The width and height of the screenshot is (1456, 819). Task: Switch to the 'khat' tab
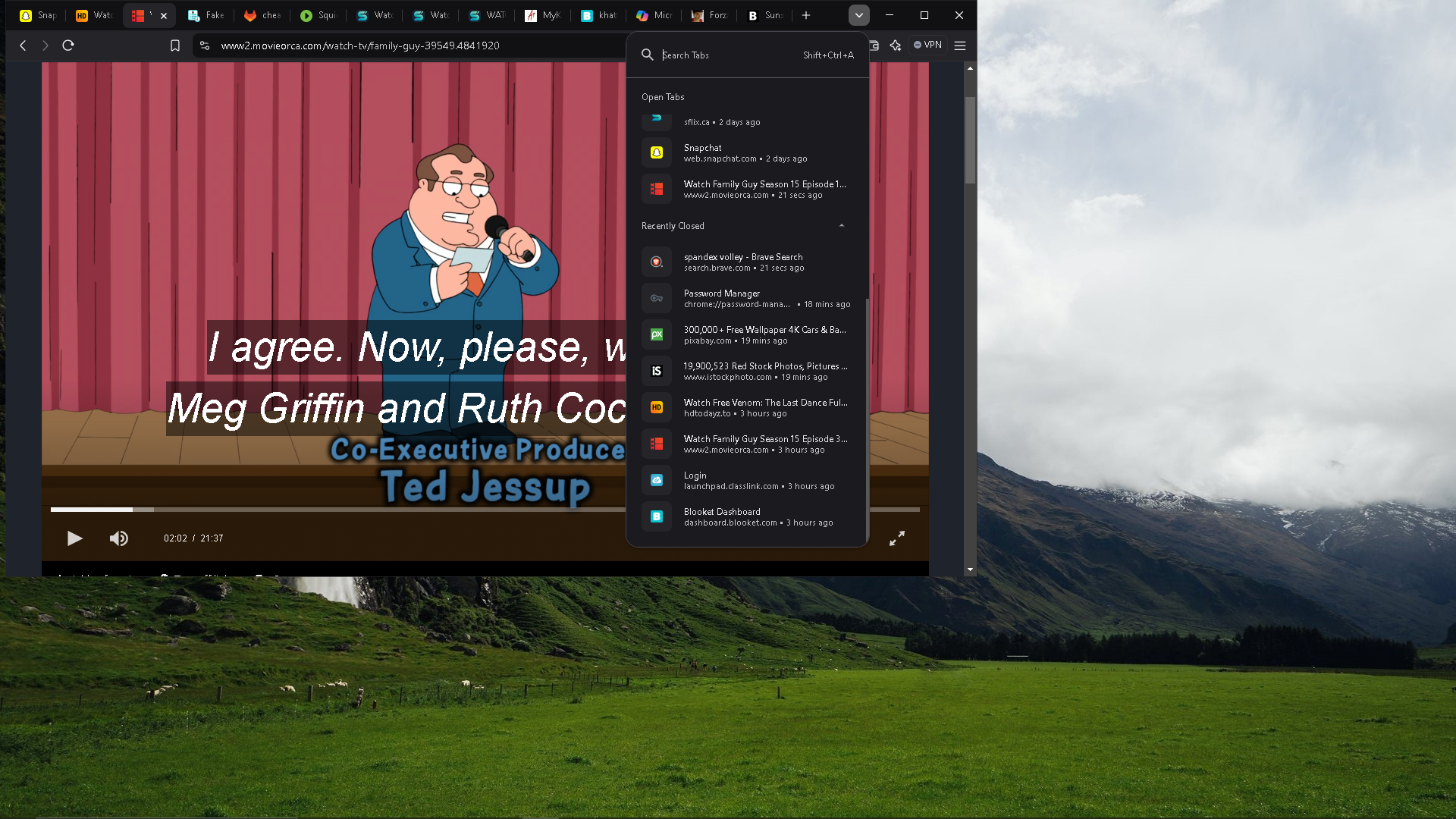(599, 15)
